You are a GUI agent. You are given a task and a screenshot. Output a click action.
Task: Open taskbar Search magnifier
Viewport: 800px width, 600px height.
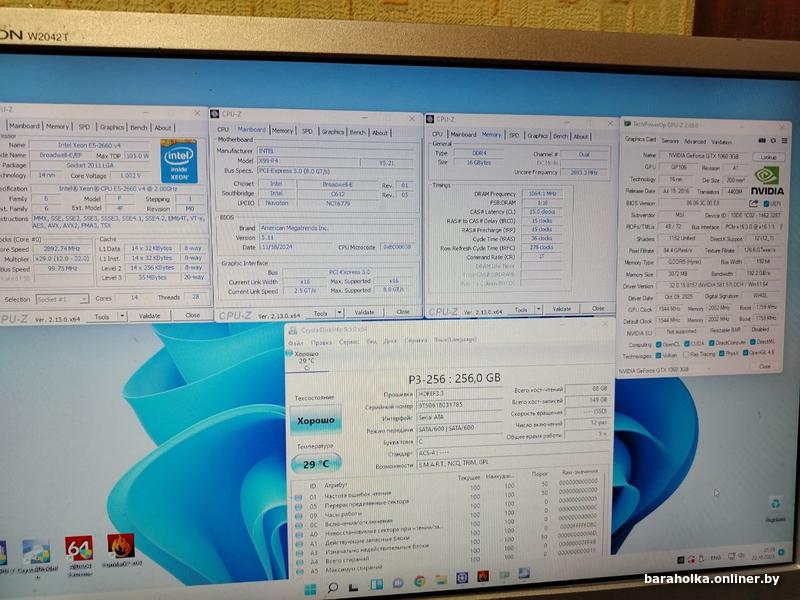333,588
